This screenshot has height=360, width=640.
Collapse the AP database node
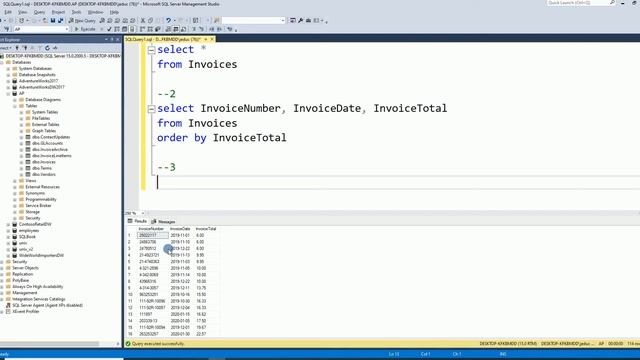pyautogui.click(x=8, y=93)
